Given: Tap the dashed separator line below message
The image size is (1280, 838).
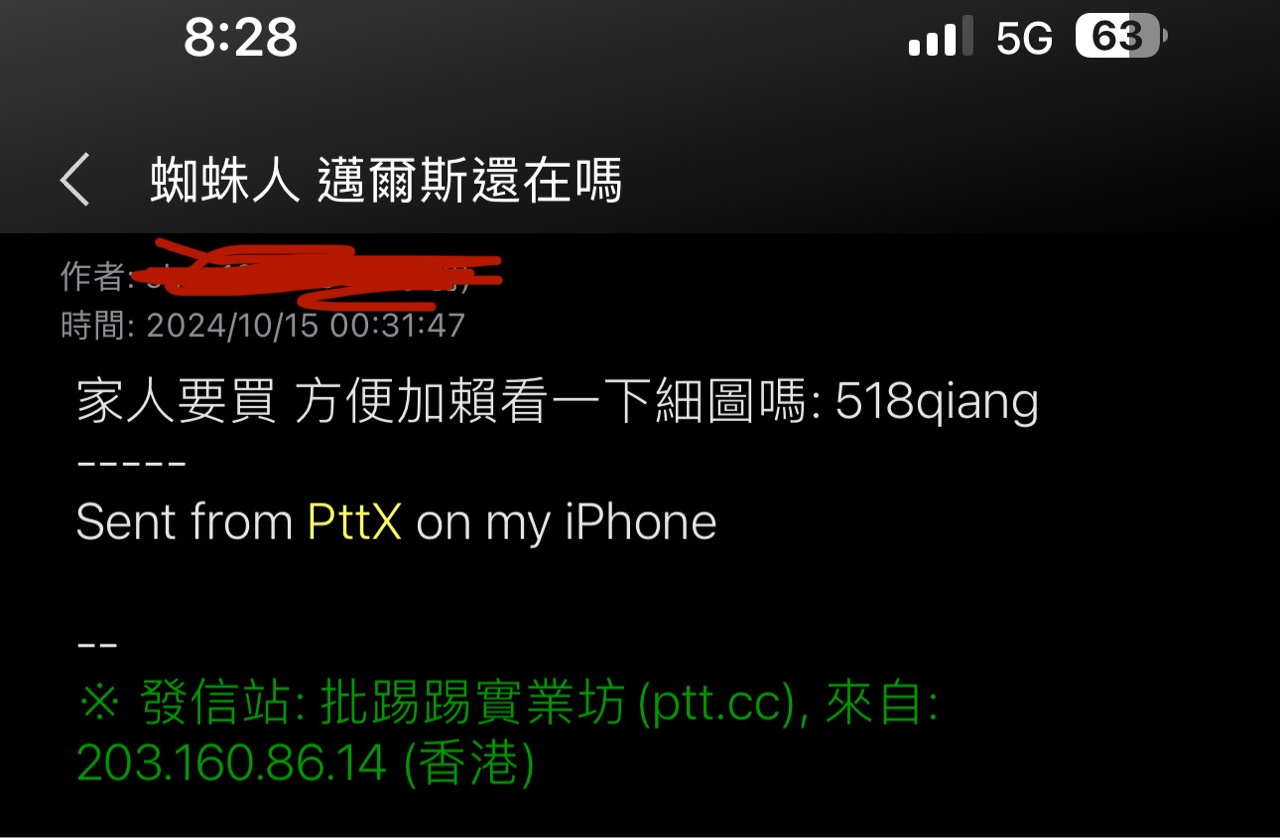Looking at the screenshot, I should (x=131, y=464).
